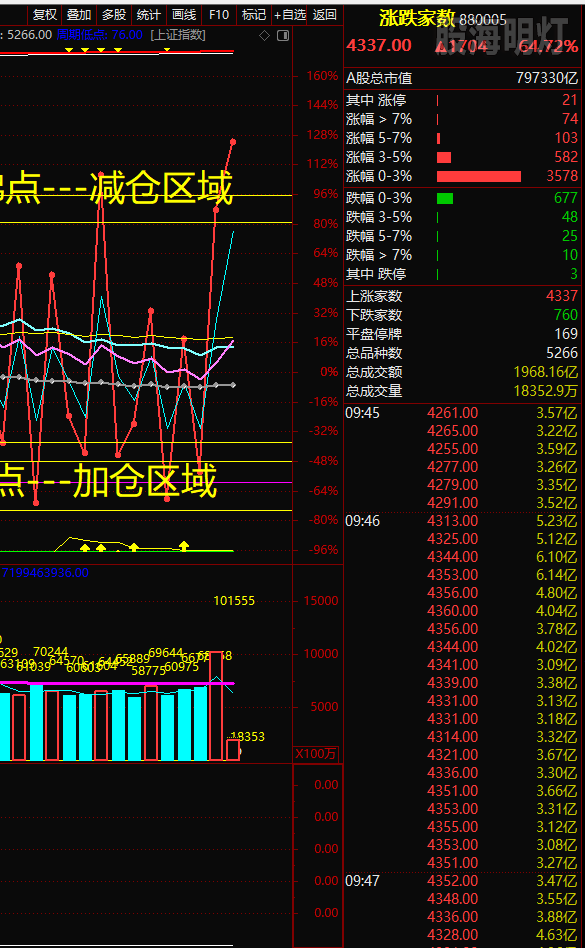Go back using the 返回 button

click(x=325, y=15)
